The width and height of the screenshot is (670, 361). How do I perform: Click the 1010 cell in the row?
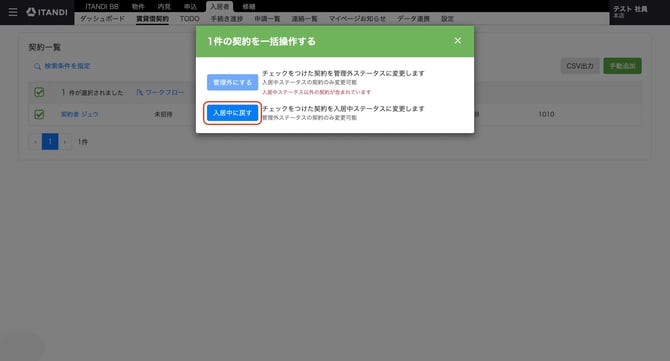click(546, 114)
